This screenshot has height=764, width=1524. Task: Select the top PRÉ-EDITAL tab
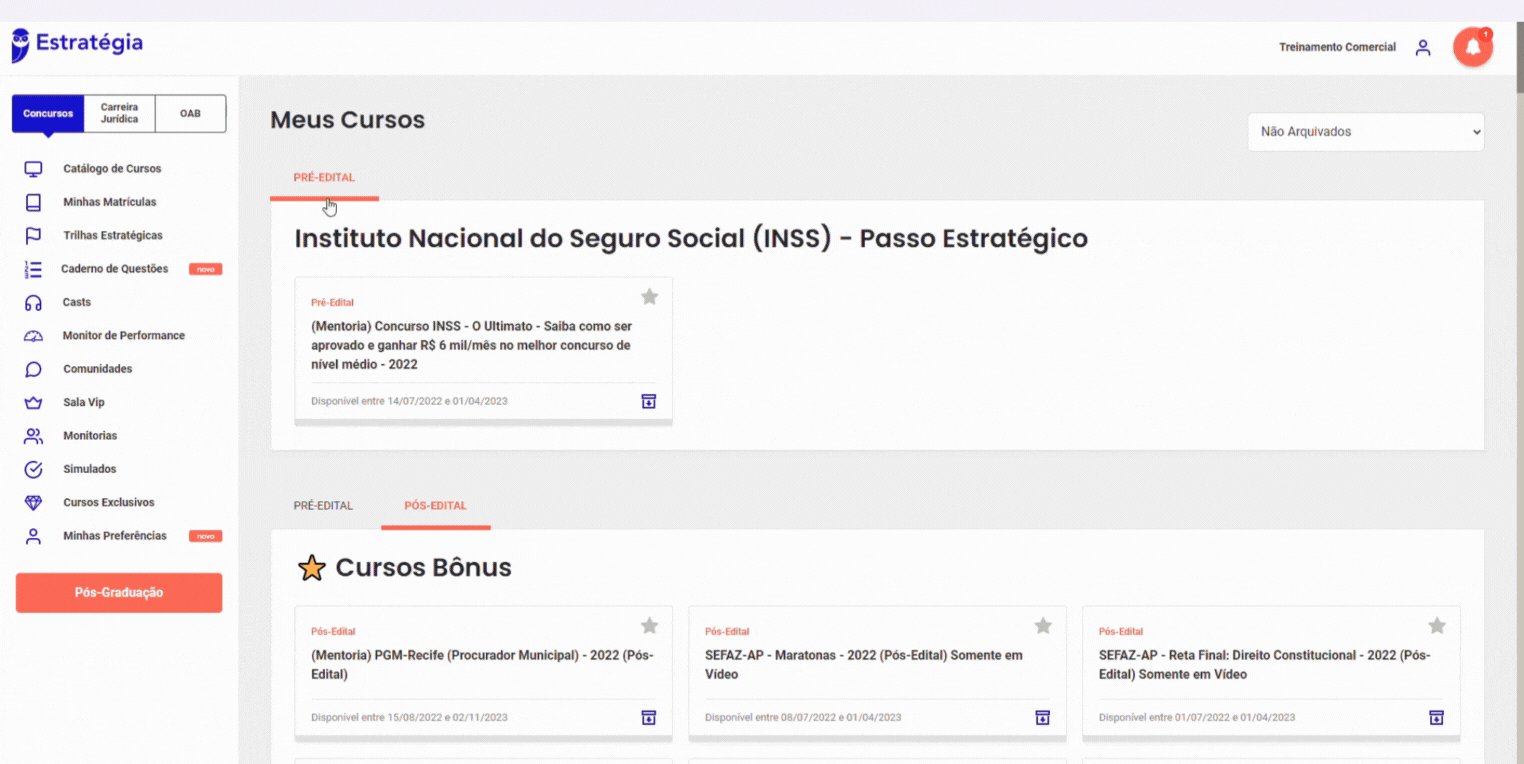click(324, 178)
